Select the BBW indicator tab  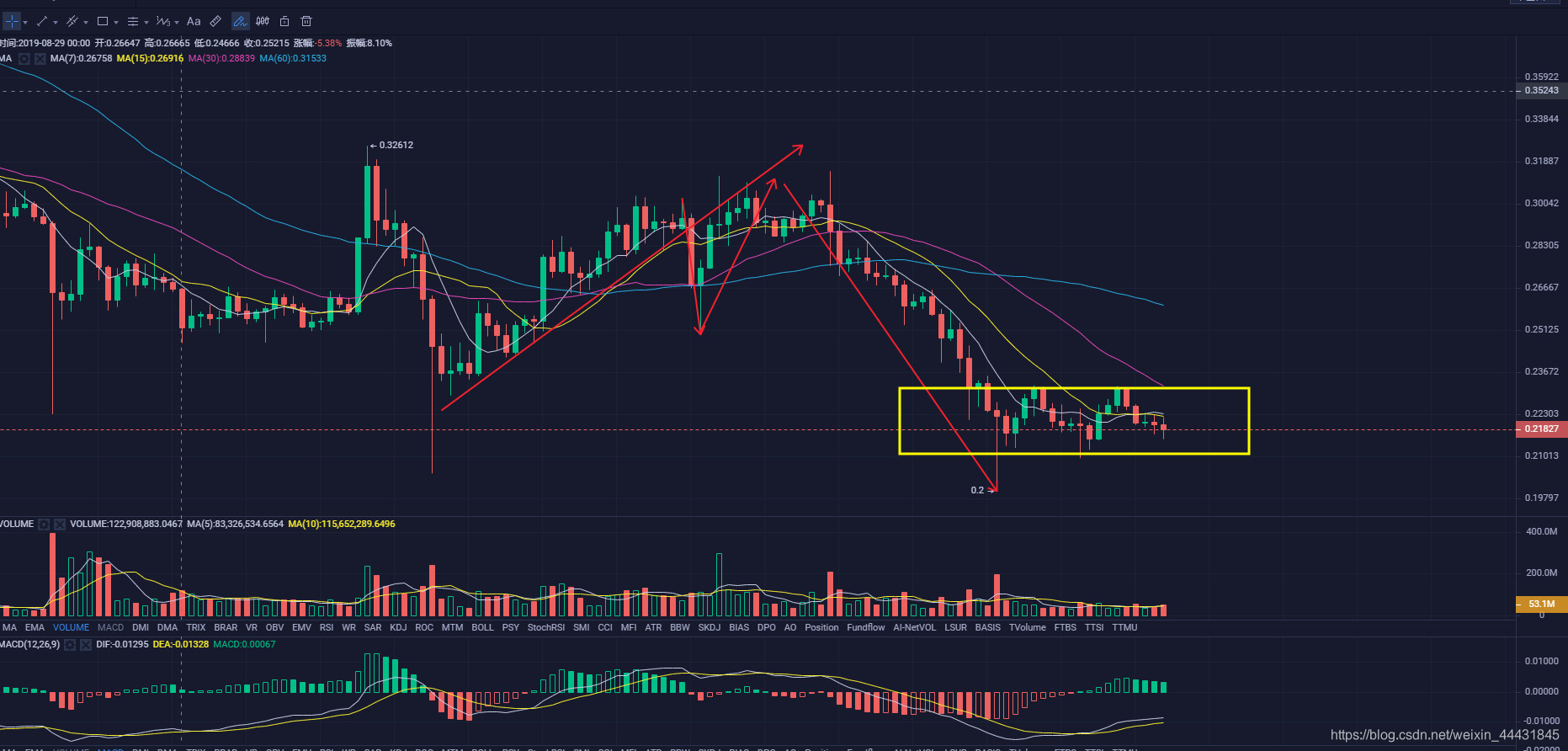click(x=679, y=627)
